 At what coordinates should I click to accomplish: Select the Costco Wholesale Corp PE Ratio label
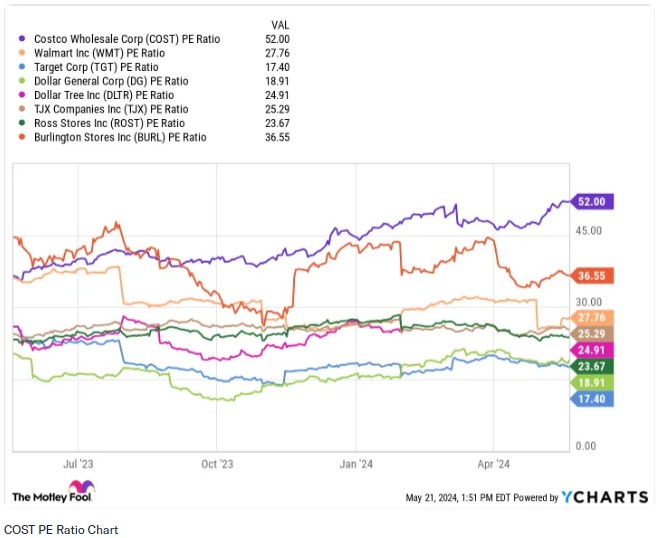click(125, 39)
